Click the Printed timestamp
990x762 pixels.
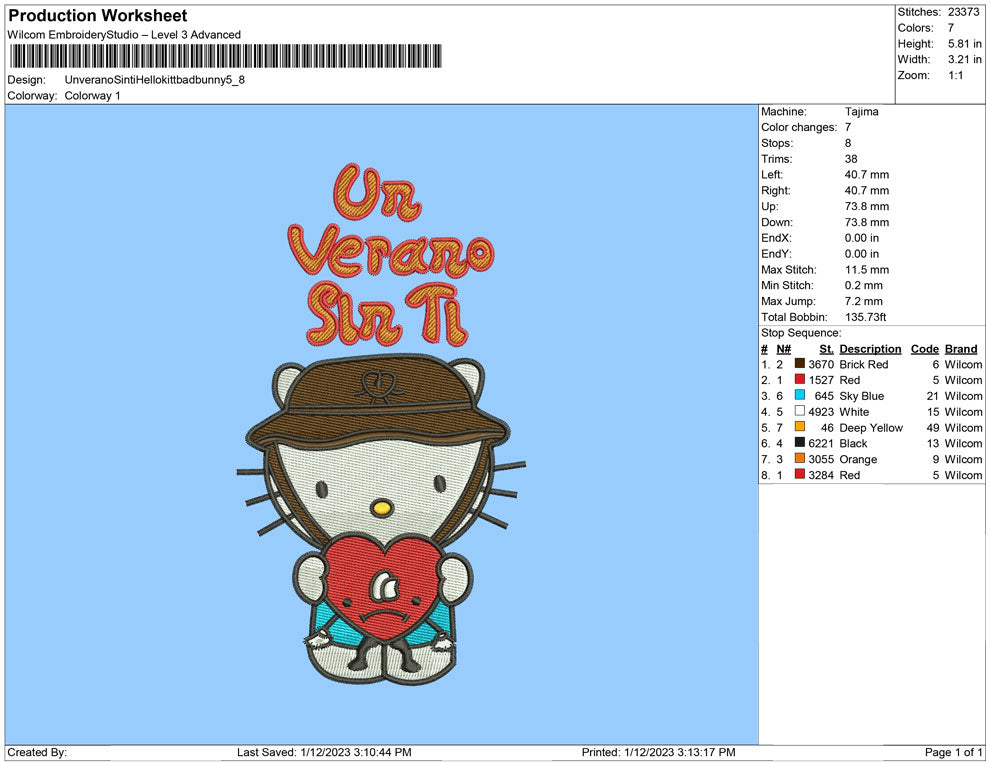click(x=659, y=752)
